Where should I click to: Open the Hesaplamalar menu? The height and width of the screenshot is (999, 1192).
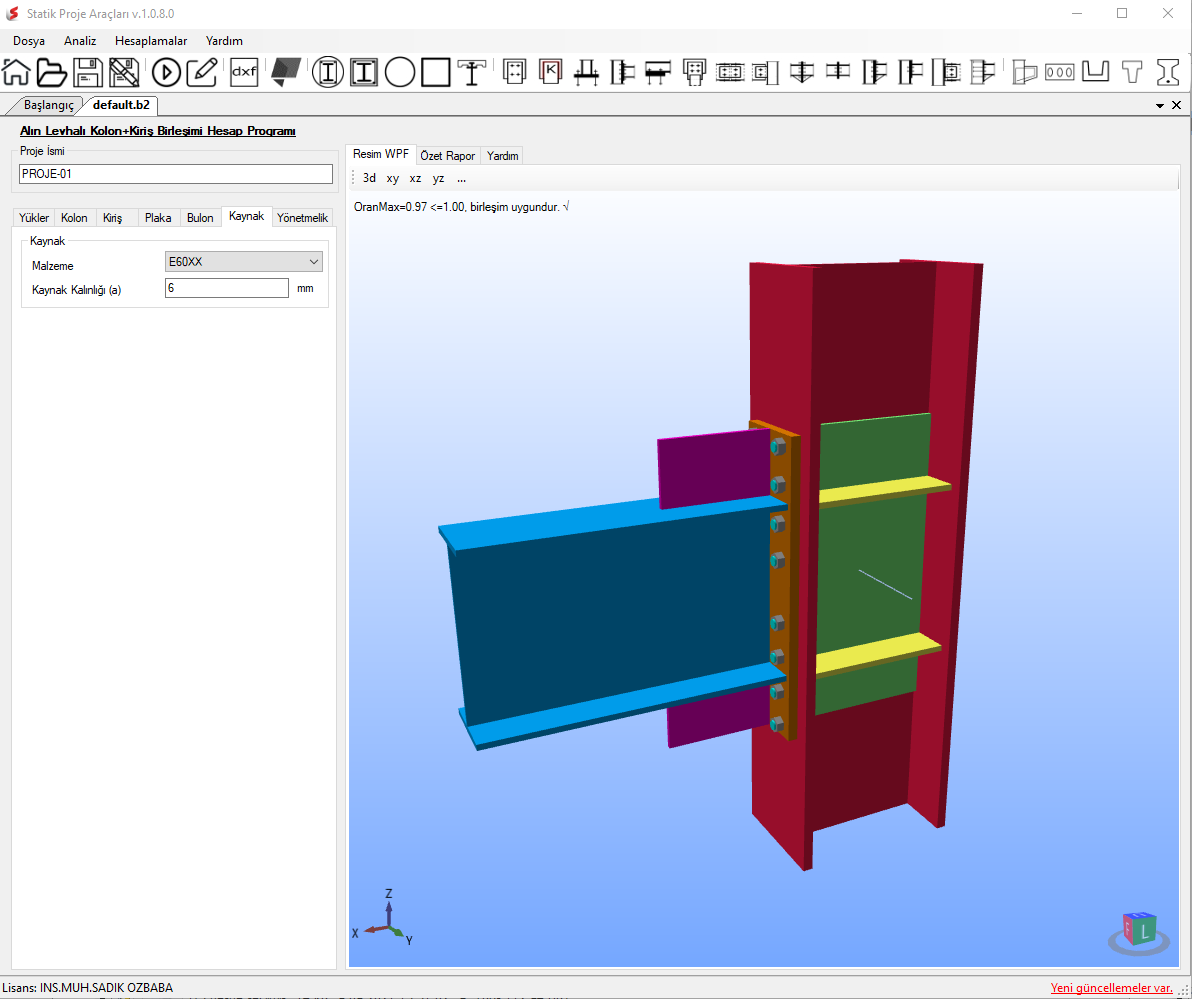[x=151, y=41]
